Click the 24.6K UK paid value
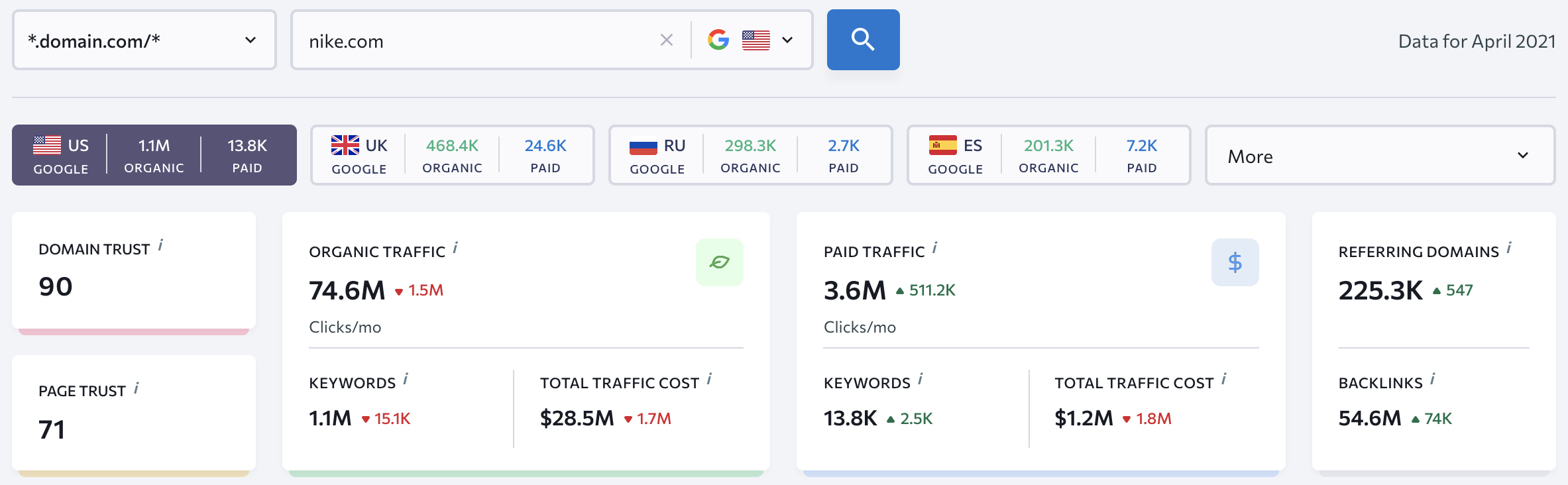 [x=545, y=145]
